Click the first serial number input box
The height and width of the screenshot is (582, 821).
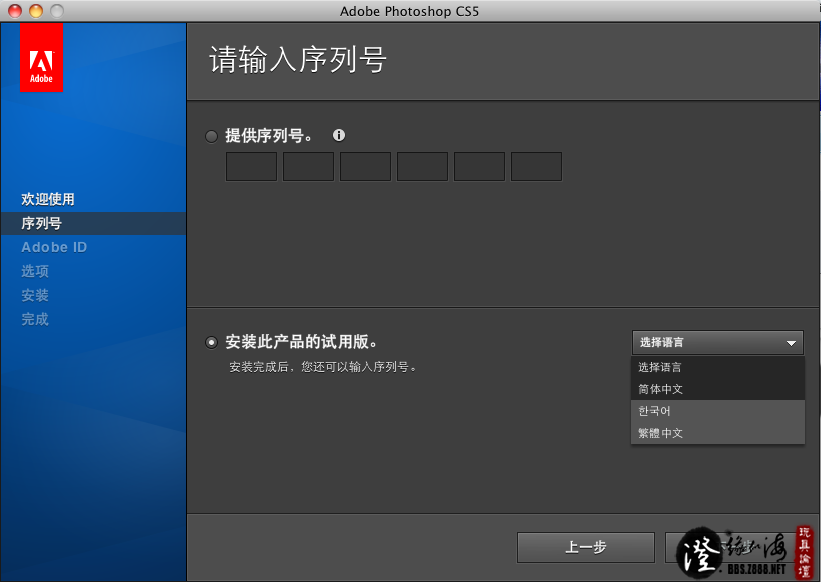(251, 166)
